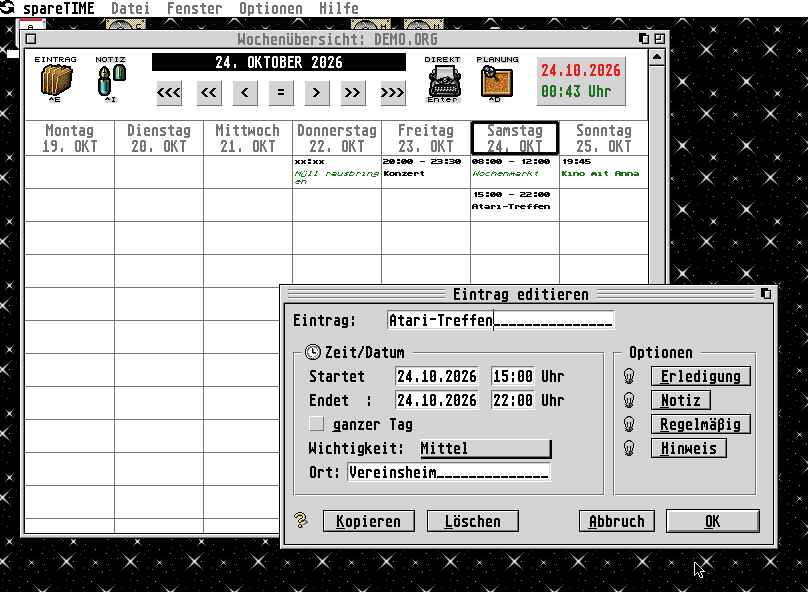808x592 pixels.
Task: Jump to today with the = button
Action: tap(281, 93)
